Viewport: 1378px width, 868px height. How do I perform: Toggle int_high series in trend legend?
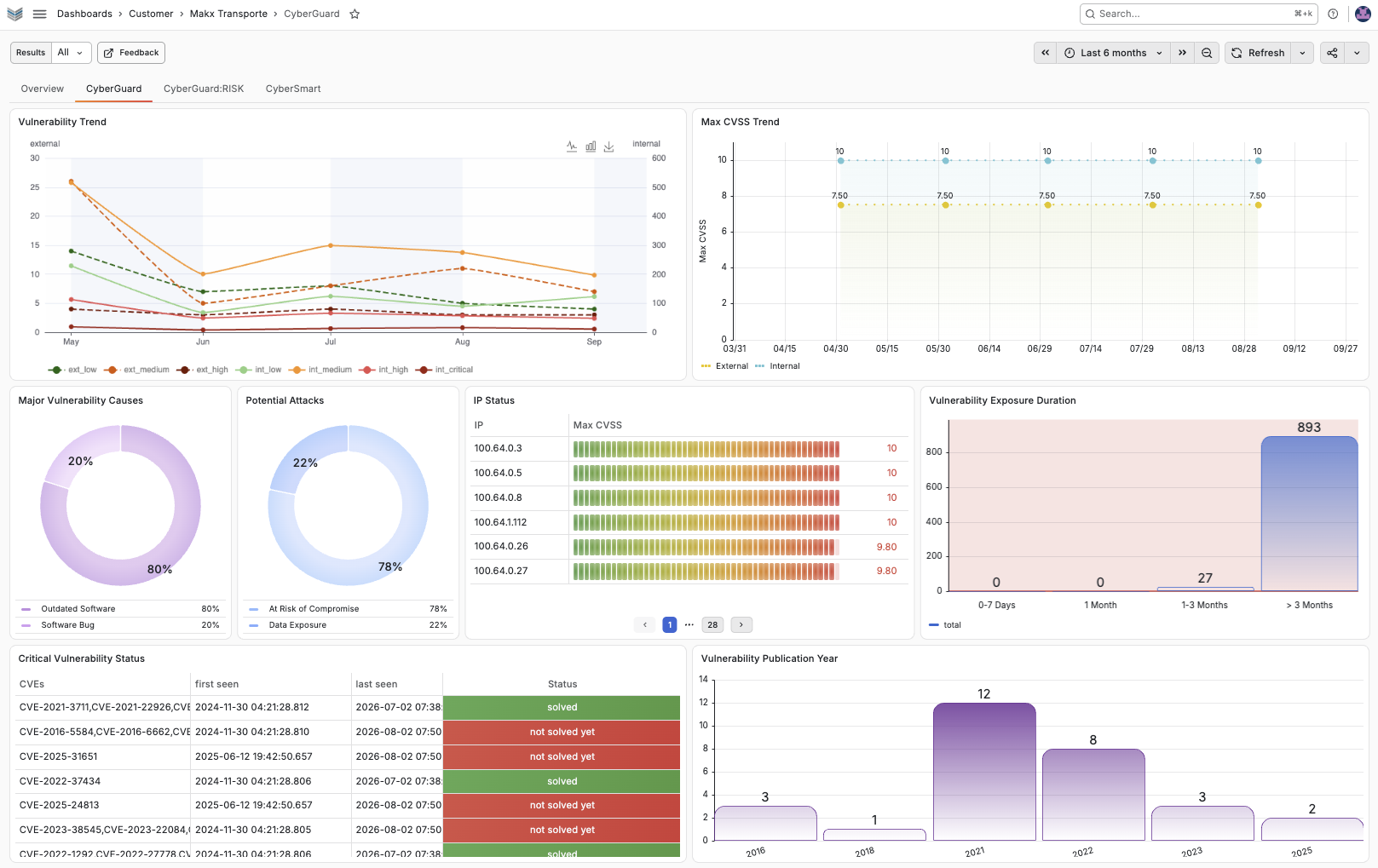(383, 370)
